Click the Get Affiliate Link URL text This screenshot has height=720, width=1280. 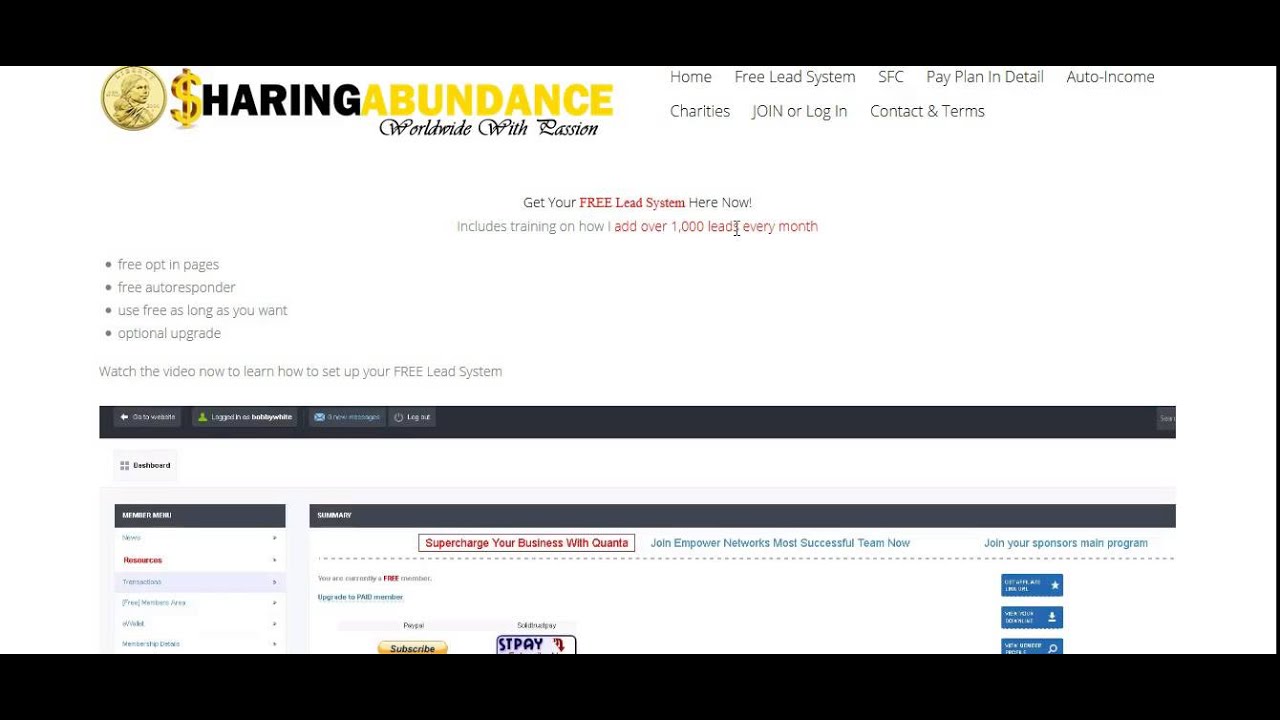tap(1022, 585)
